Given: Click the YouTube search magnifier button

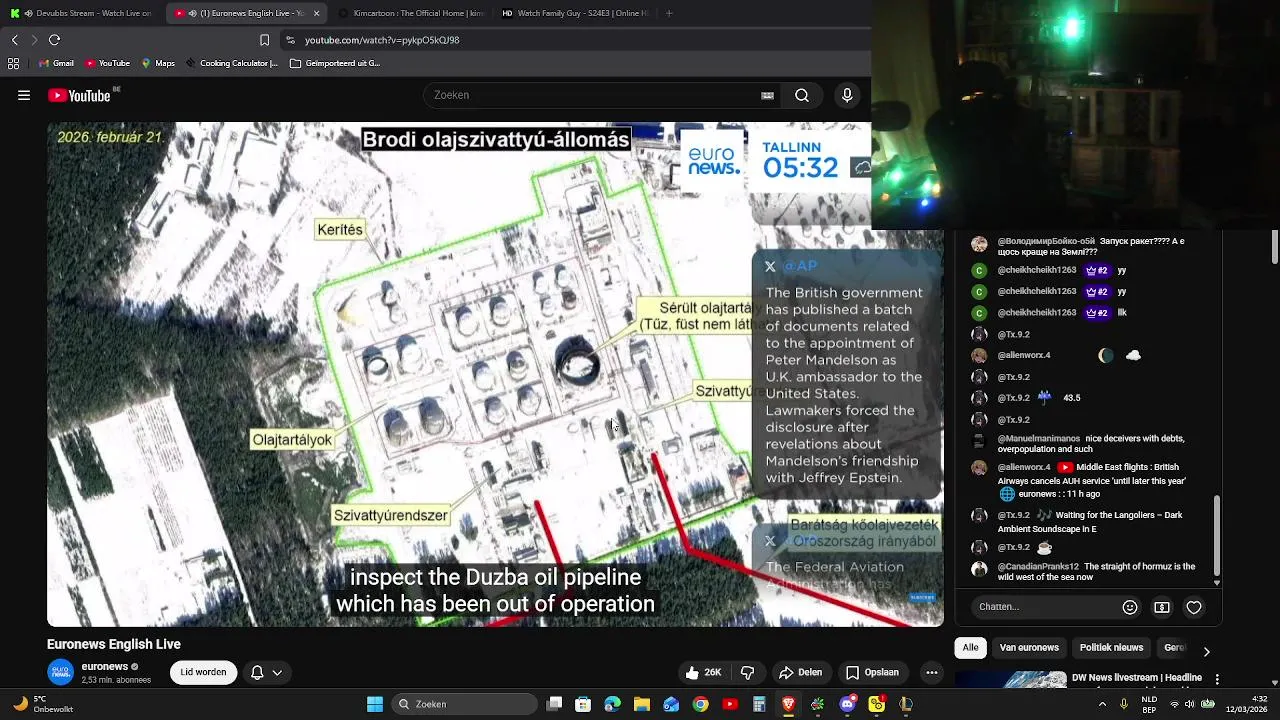Looking at the screenshot, I should pyautogui.click(x=802, y=95).
